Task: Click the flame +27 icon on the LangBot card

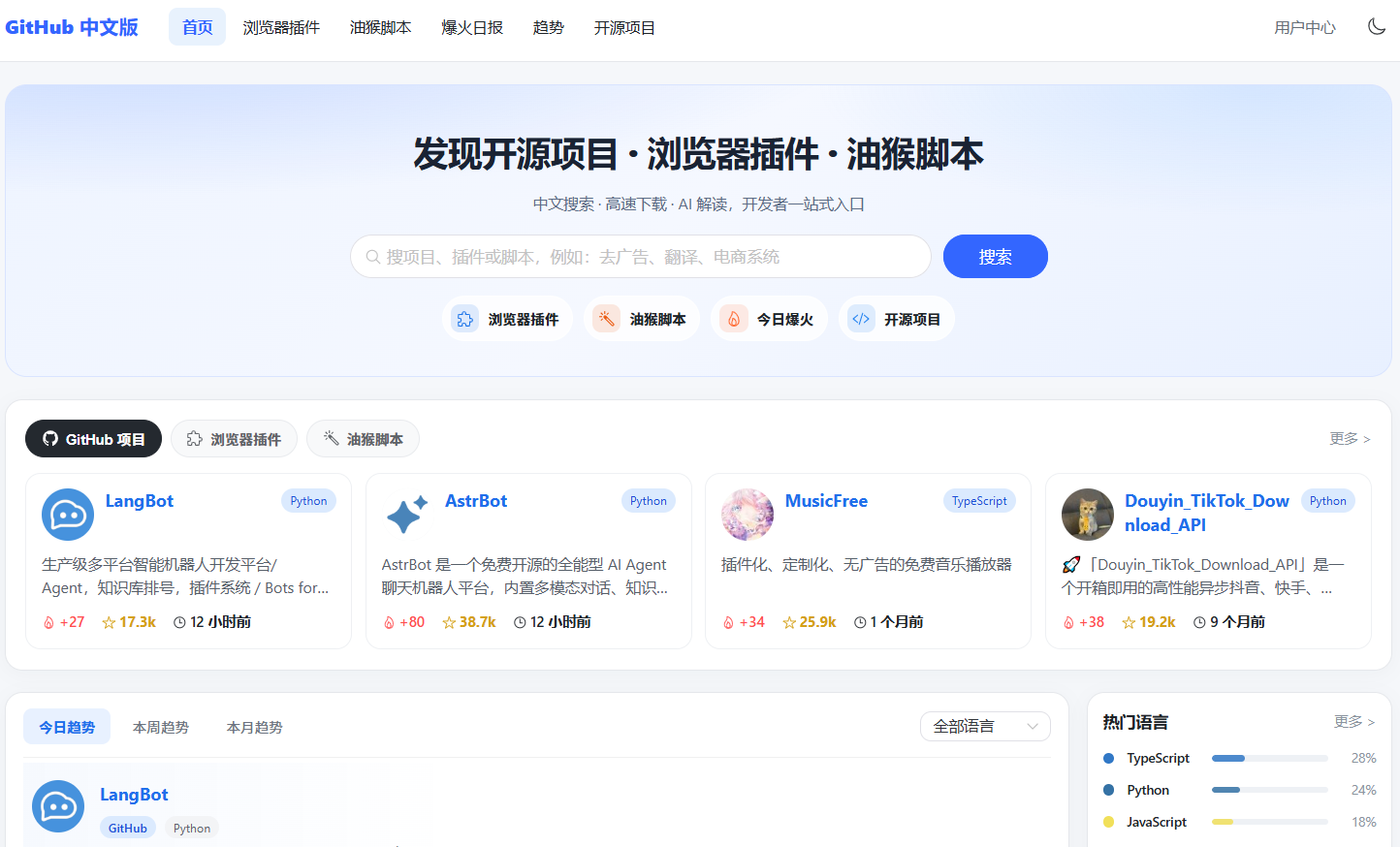Action: pos(48,622)
